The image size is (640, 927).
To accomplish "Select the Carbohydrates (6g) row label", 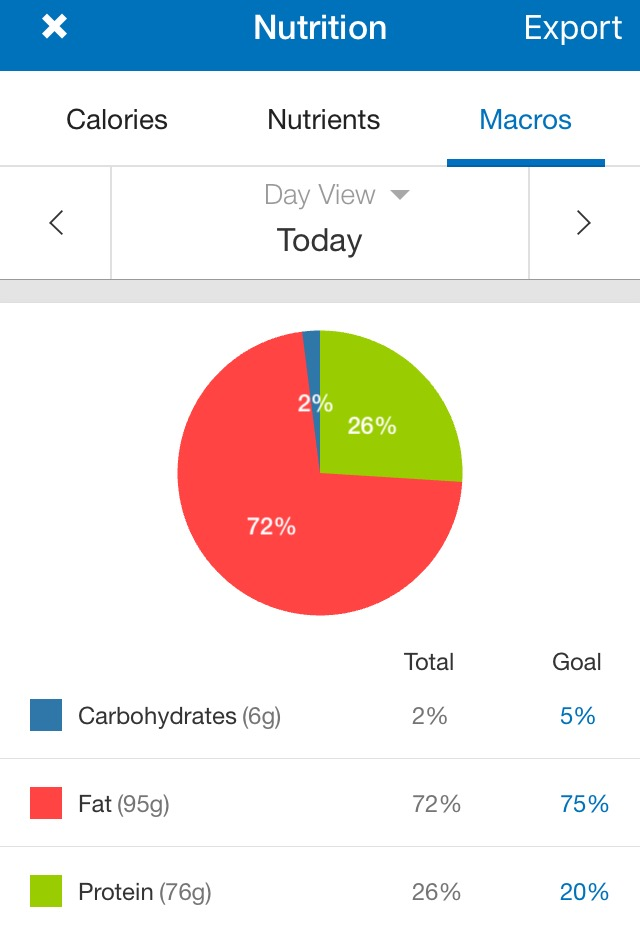I will [x=179, y=716].
